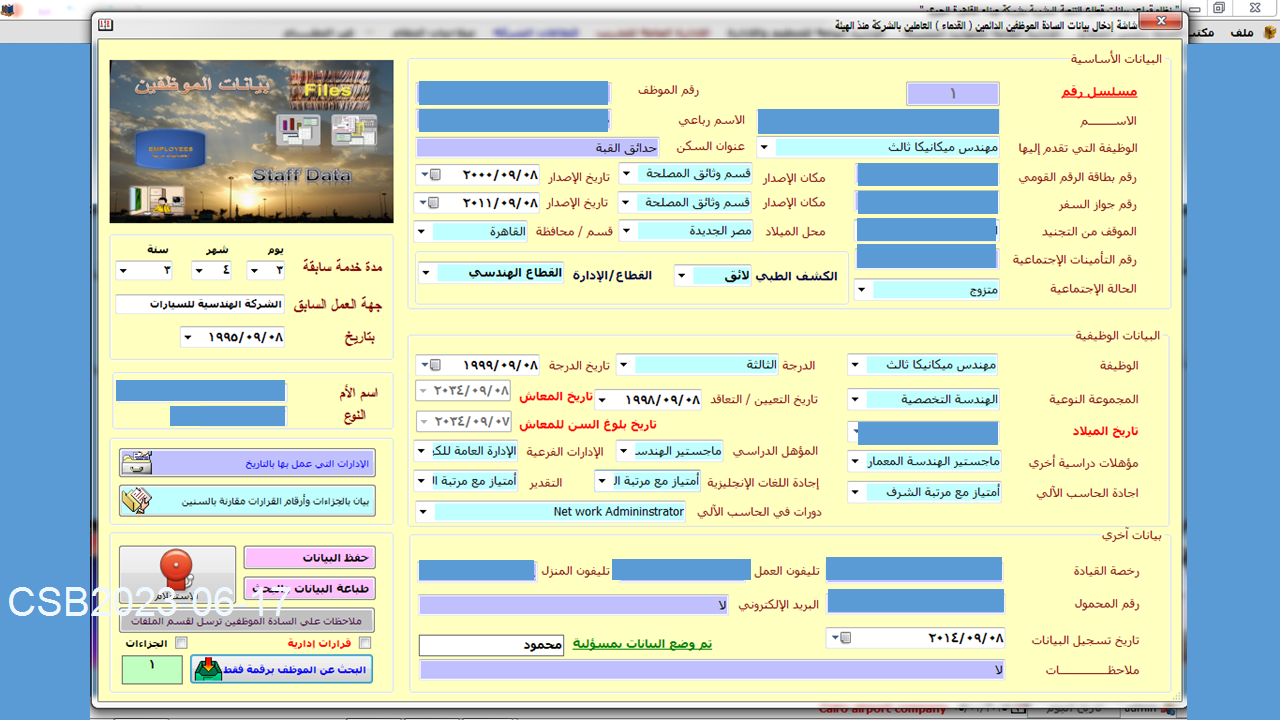Click the جهة العمل السابق text field
This screenshot has height=720, width=1280.
coord(199,304)
